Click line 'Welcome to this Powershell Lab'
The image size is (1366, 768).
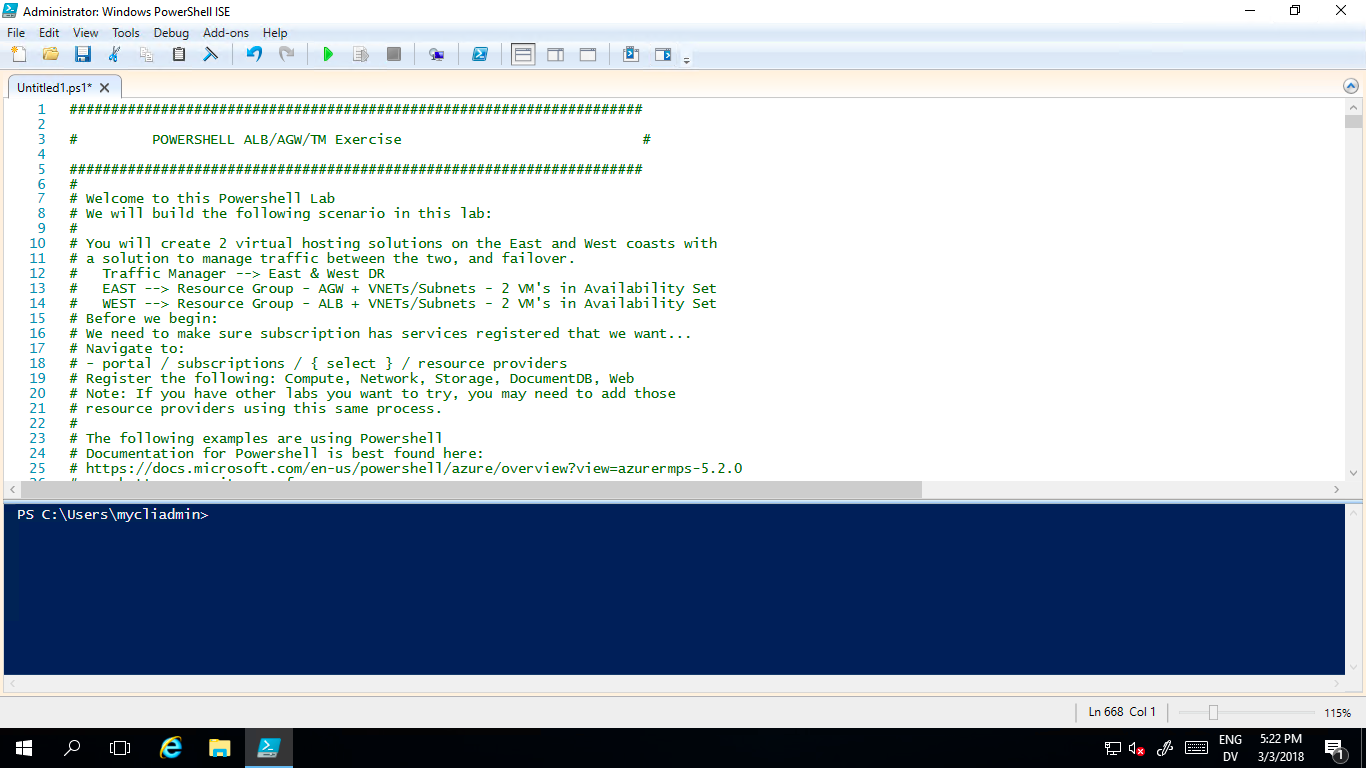click(203, 198)
